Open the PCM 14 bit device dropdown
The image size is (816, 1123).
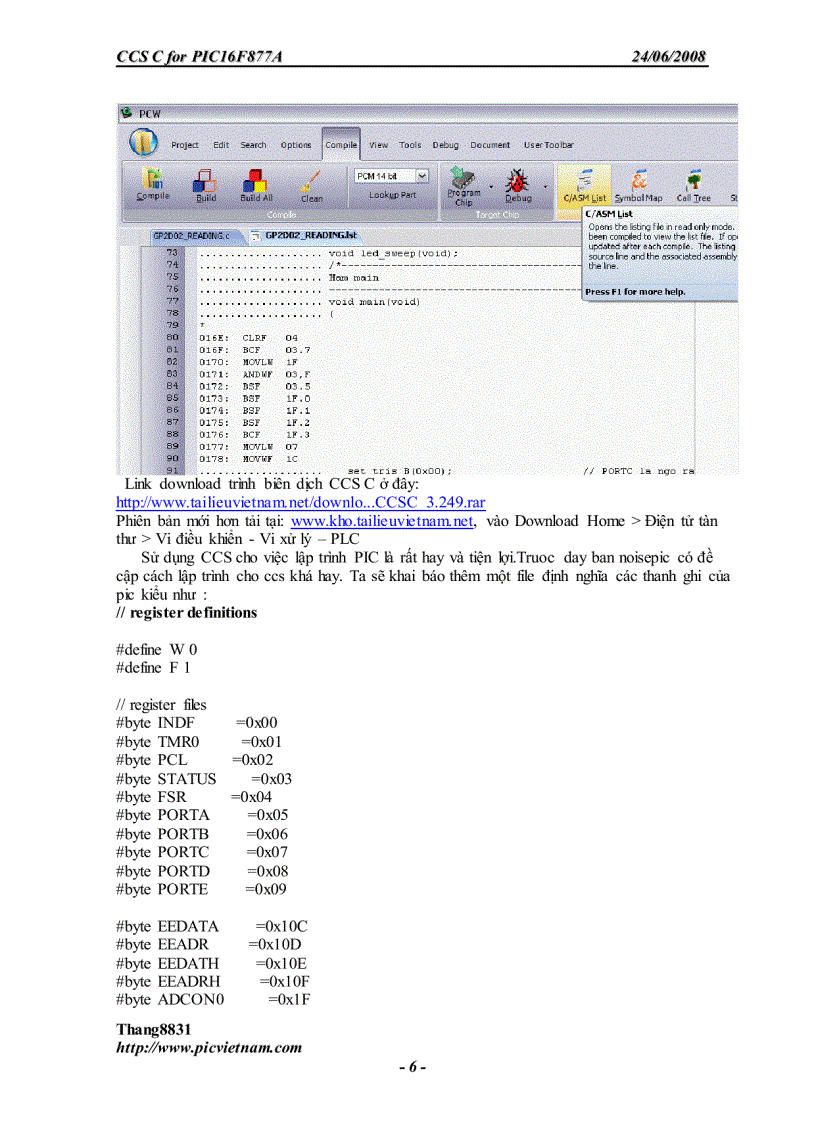pos(420,176)
